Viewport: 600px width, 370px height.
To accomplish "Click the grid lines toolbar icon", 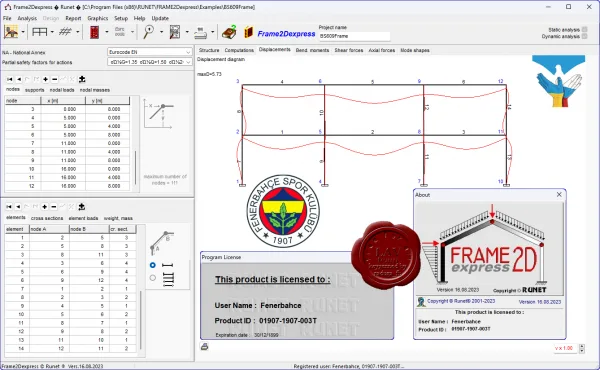I will click(65, 32).
